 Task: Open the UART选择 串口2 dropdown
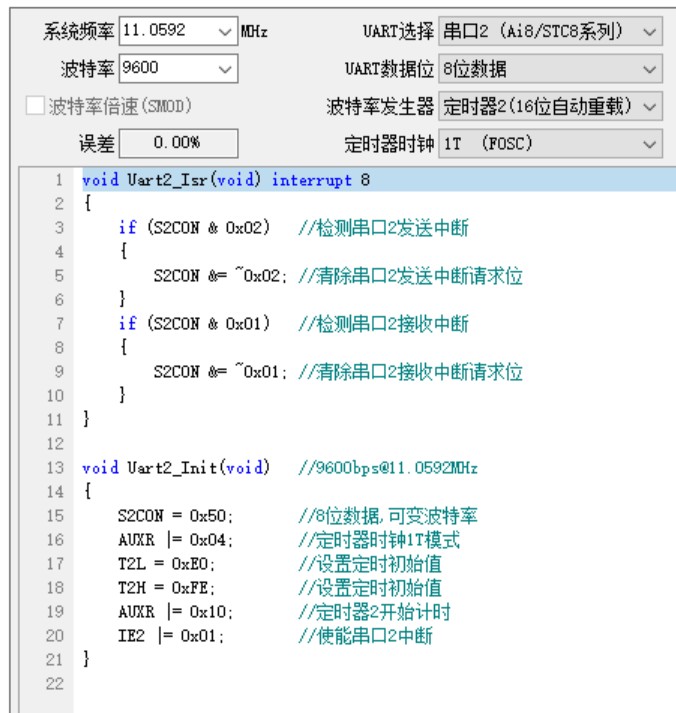[x=550, y=31]
